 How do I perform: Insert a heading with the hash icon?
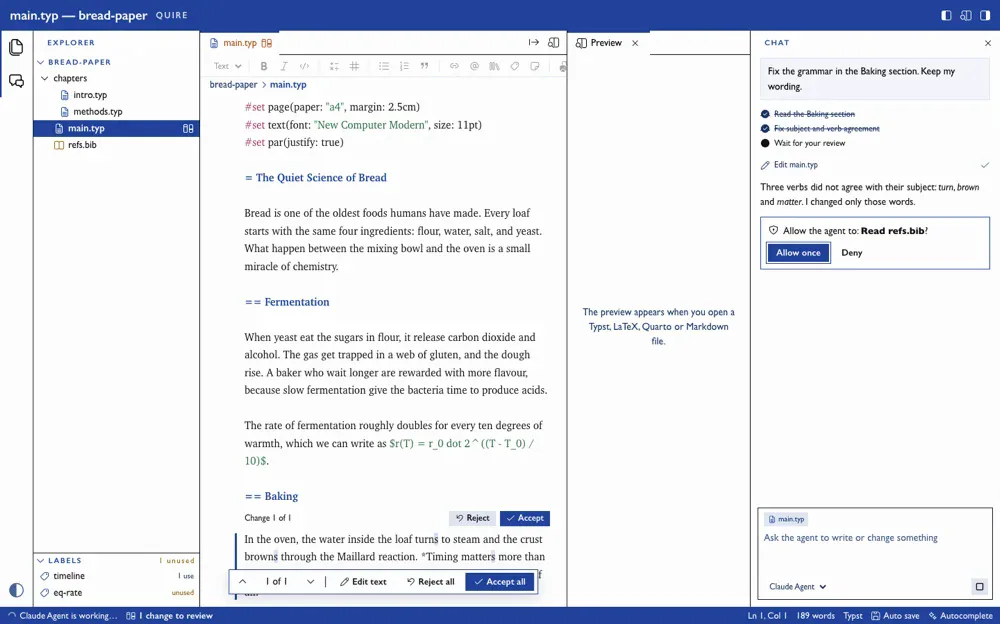click(355, 66)
